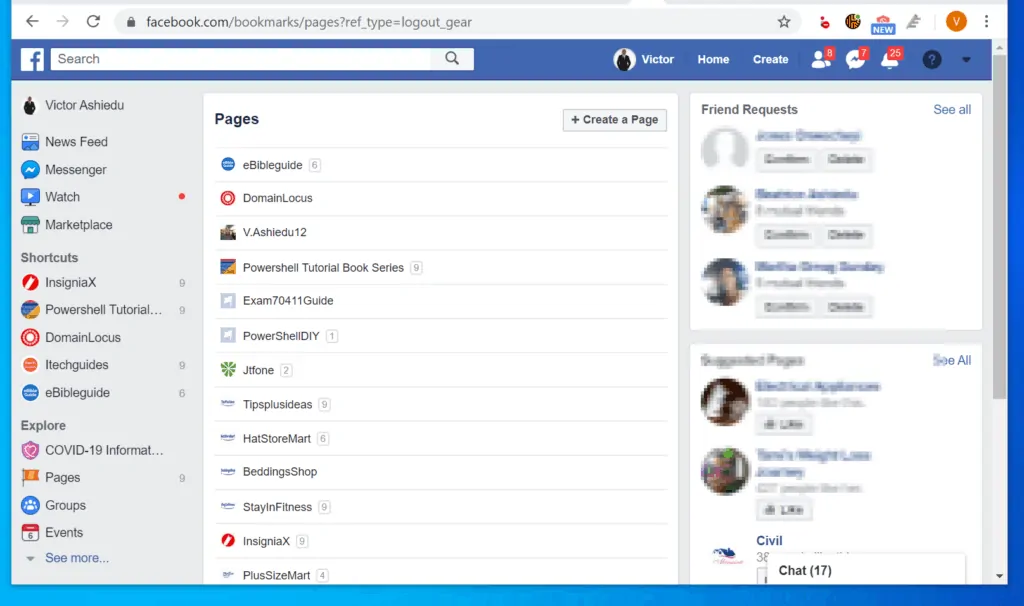Select Exam70411Guide page row

[x=441, y=301]
